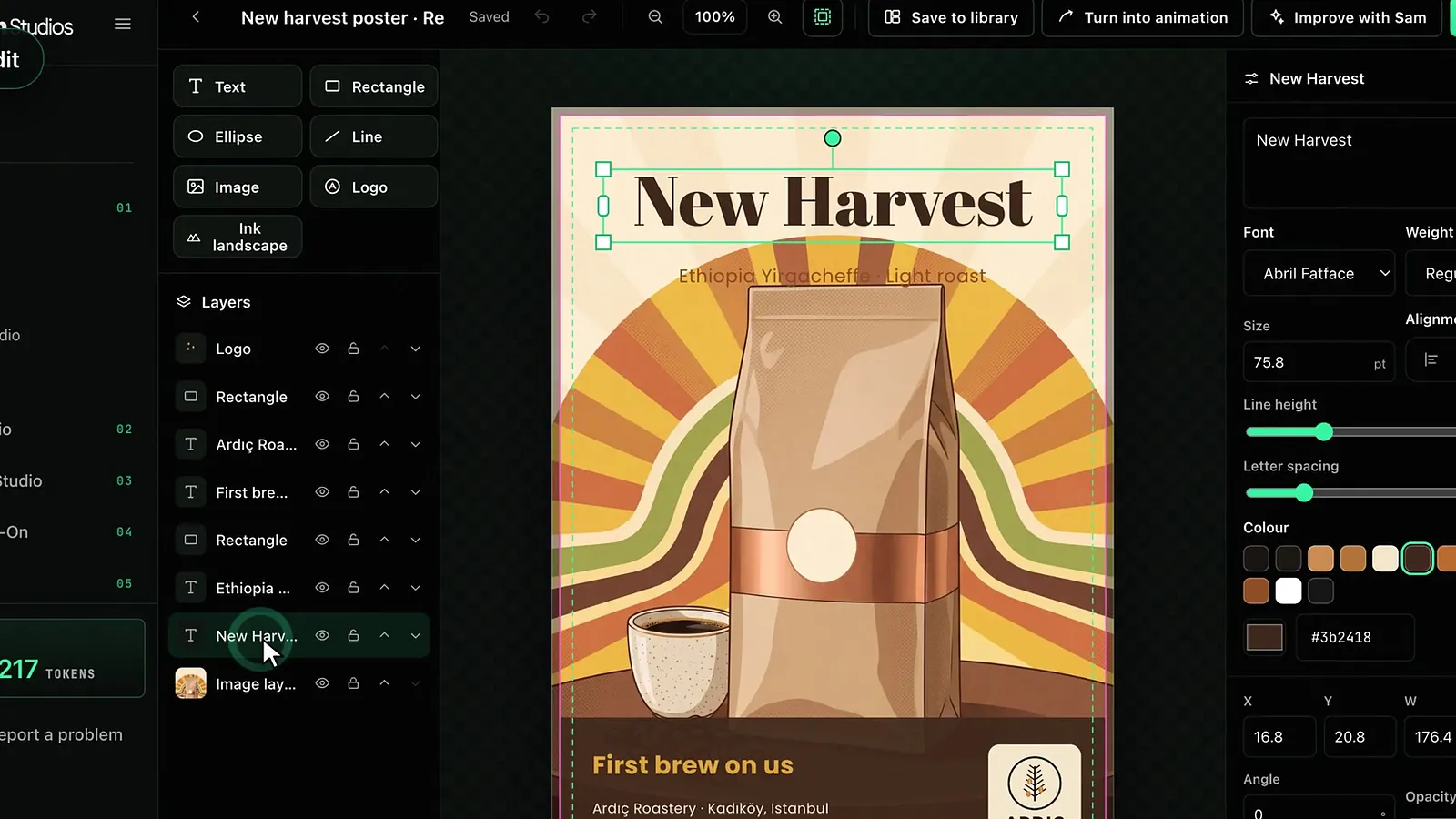Screen dimensions: 1456x819
Task: Add an Ellipse shape
Action: click(x=238, y=136)
